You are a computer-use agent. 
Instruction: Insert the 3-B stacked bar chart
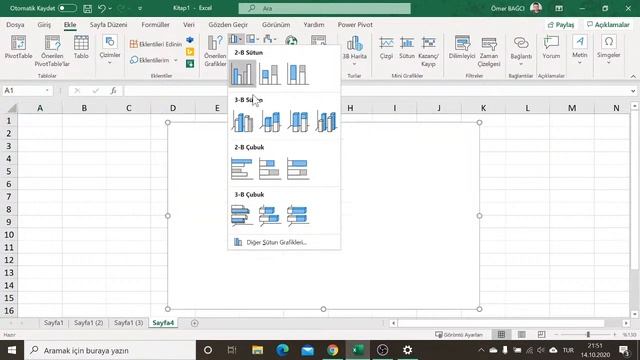pyautogui.click(x=270, y=215)
